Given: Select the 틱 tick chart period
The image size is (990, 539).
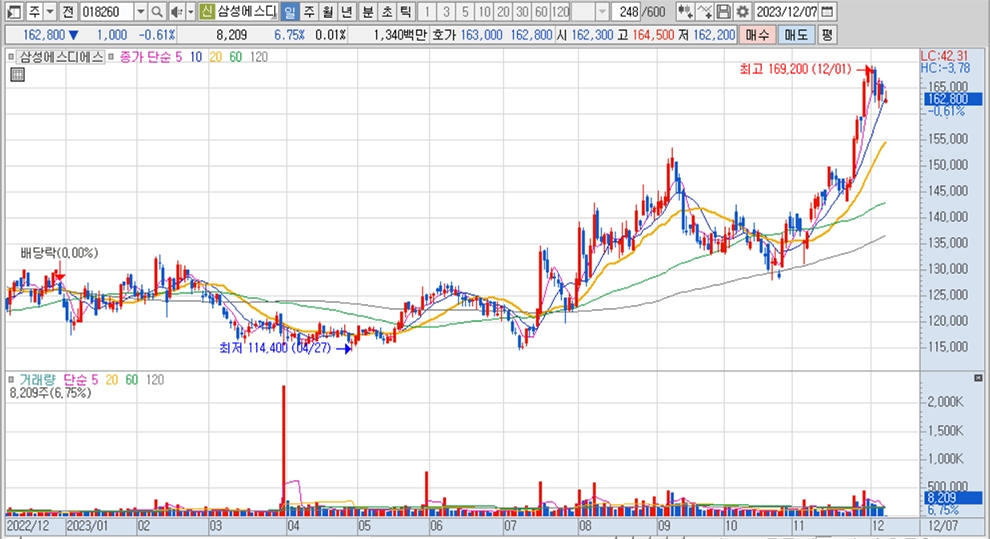Looking at the screenshot, I should pos(405,11).
